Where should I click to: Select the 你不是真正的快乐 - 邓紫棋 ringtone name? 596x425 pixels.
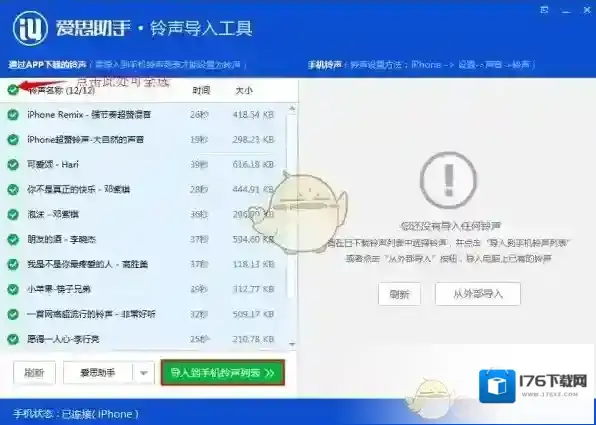pyautogui.click(x=79, y=189)
